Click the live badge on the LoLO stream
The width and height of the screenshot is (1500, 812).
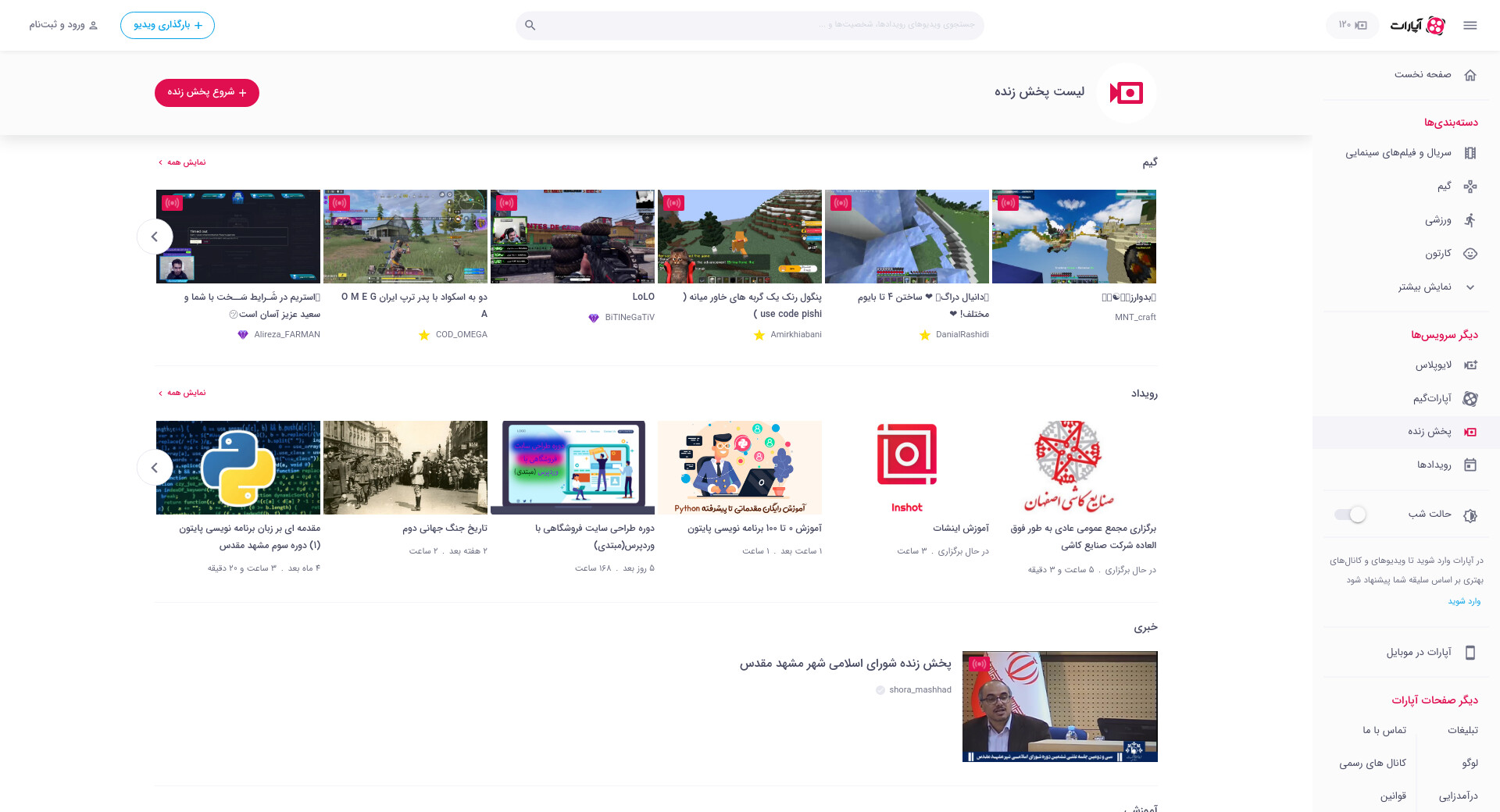pos(507,203)
